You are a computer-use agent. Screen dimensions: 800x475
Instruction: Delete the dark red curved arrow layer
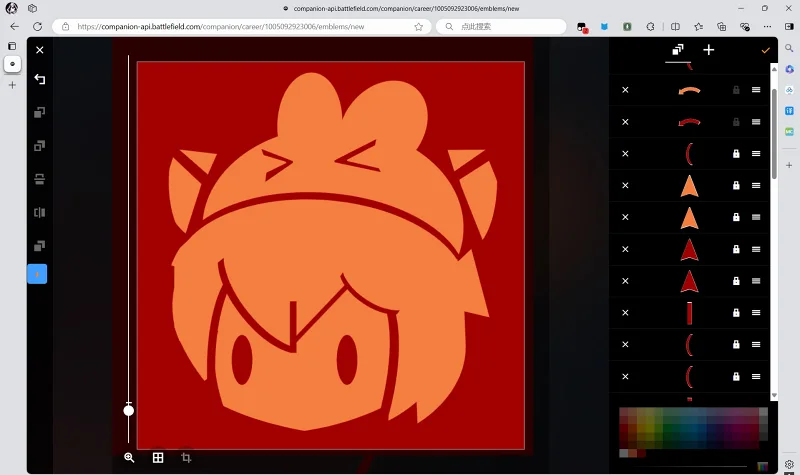(626, 122)
